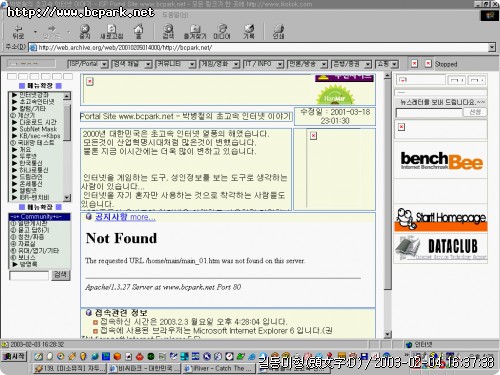Expand the IT / INFO dropdown

coord(280,64)
